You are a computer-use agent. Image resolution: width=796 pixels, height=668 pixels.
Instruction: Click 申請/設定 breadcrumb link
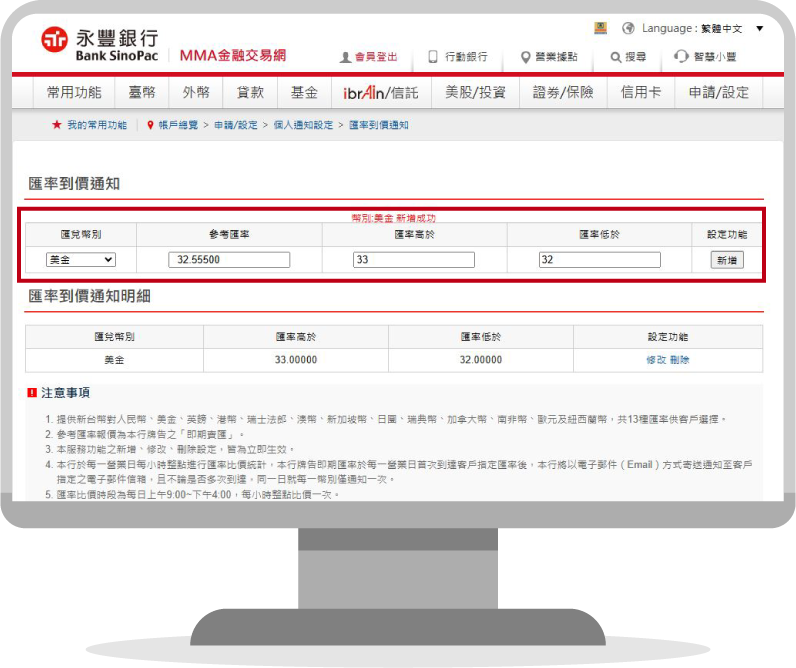tap(236, 125)
